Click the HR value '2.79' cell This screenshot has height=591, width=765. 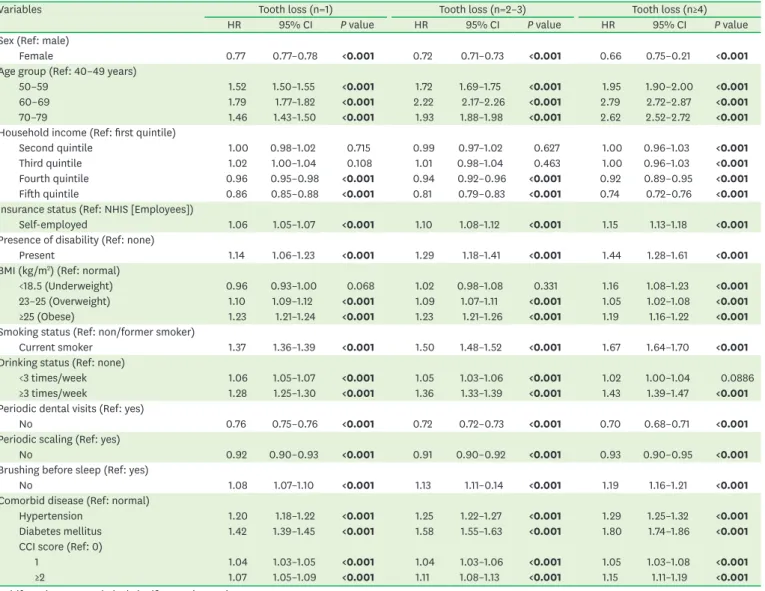coord(610,102)
